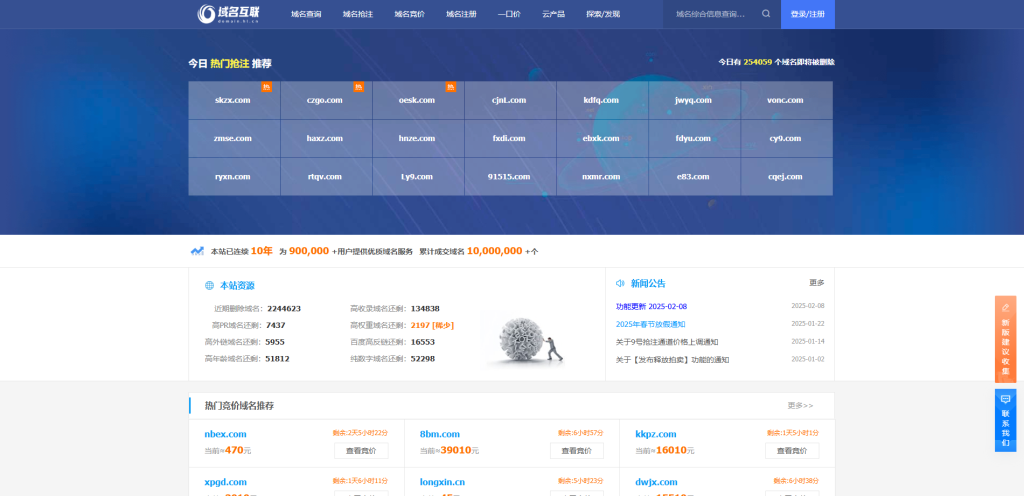The image size is (1024, 496).
Task: Select the rtqv.com domain cell
Action: (x=327, y=176)
